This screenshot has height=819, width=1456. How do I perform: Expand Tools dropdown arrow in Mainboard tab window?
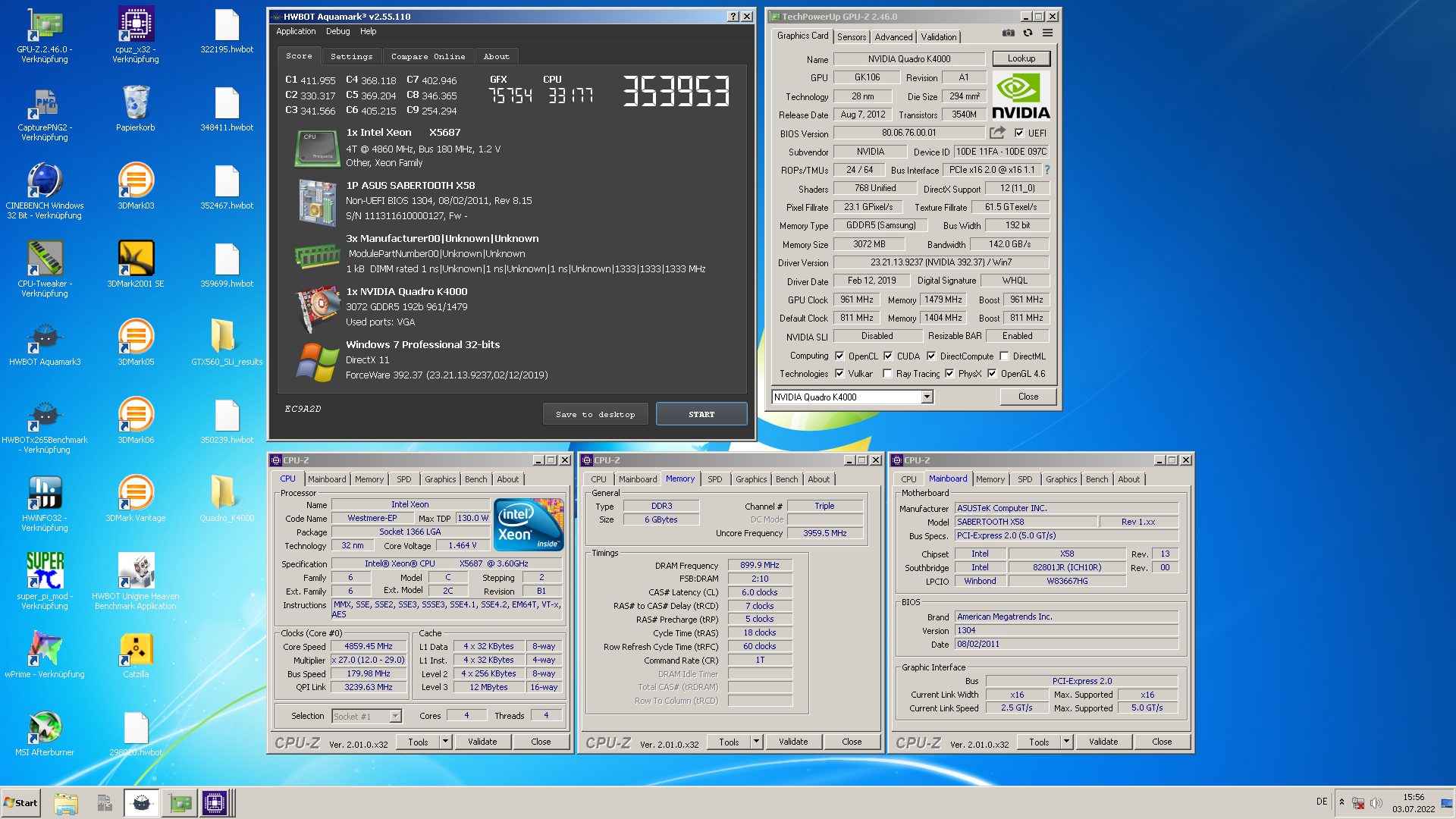click(x=1066, y=742)
